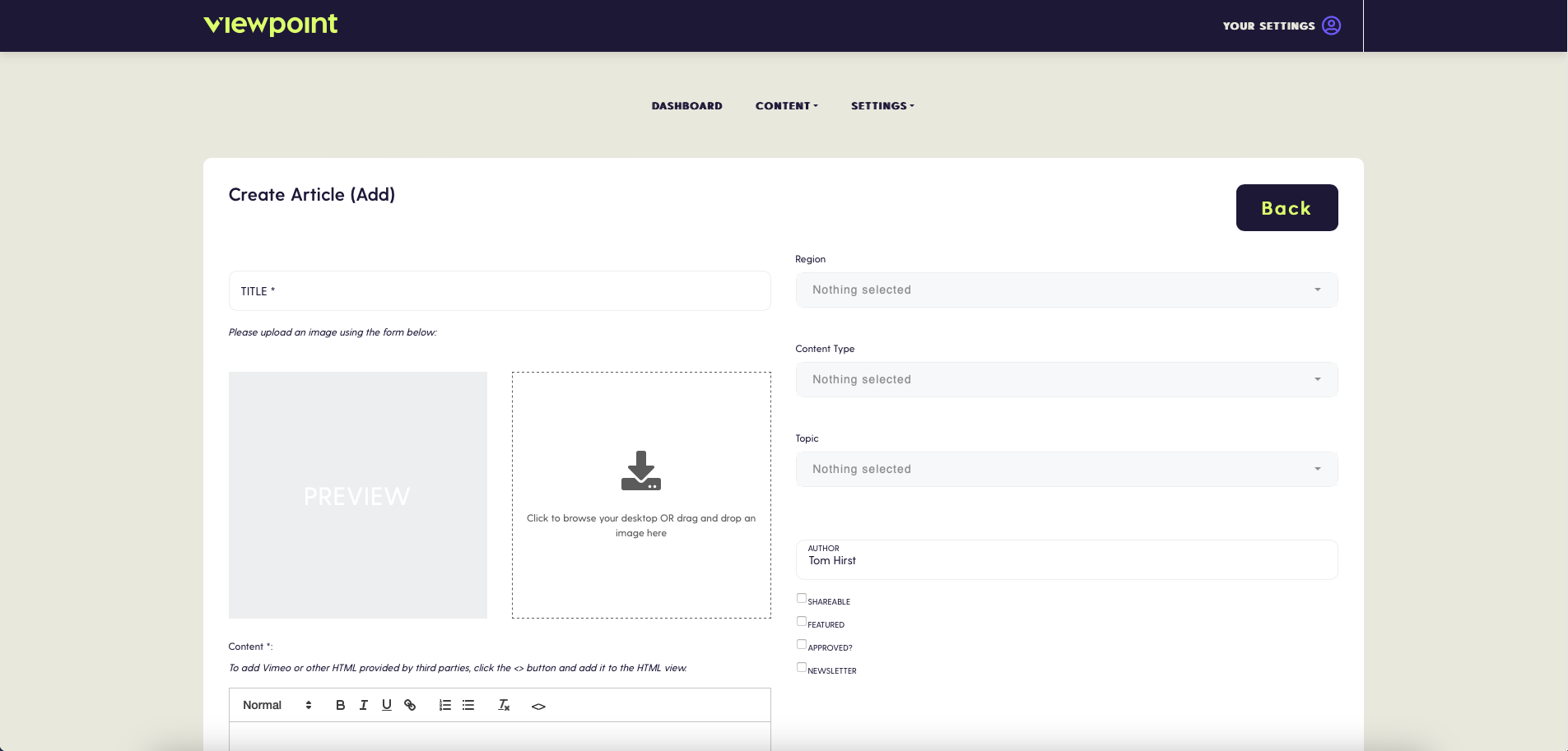Go to the Dashboard page

click(x=686, y=106)
